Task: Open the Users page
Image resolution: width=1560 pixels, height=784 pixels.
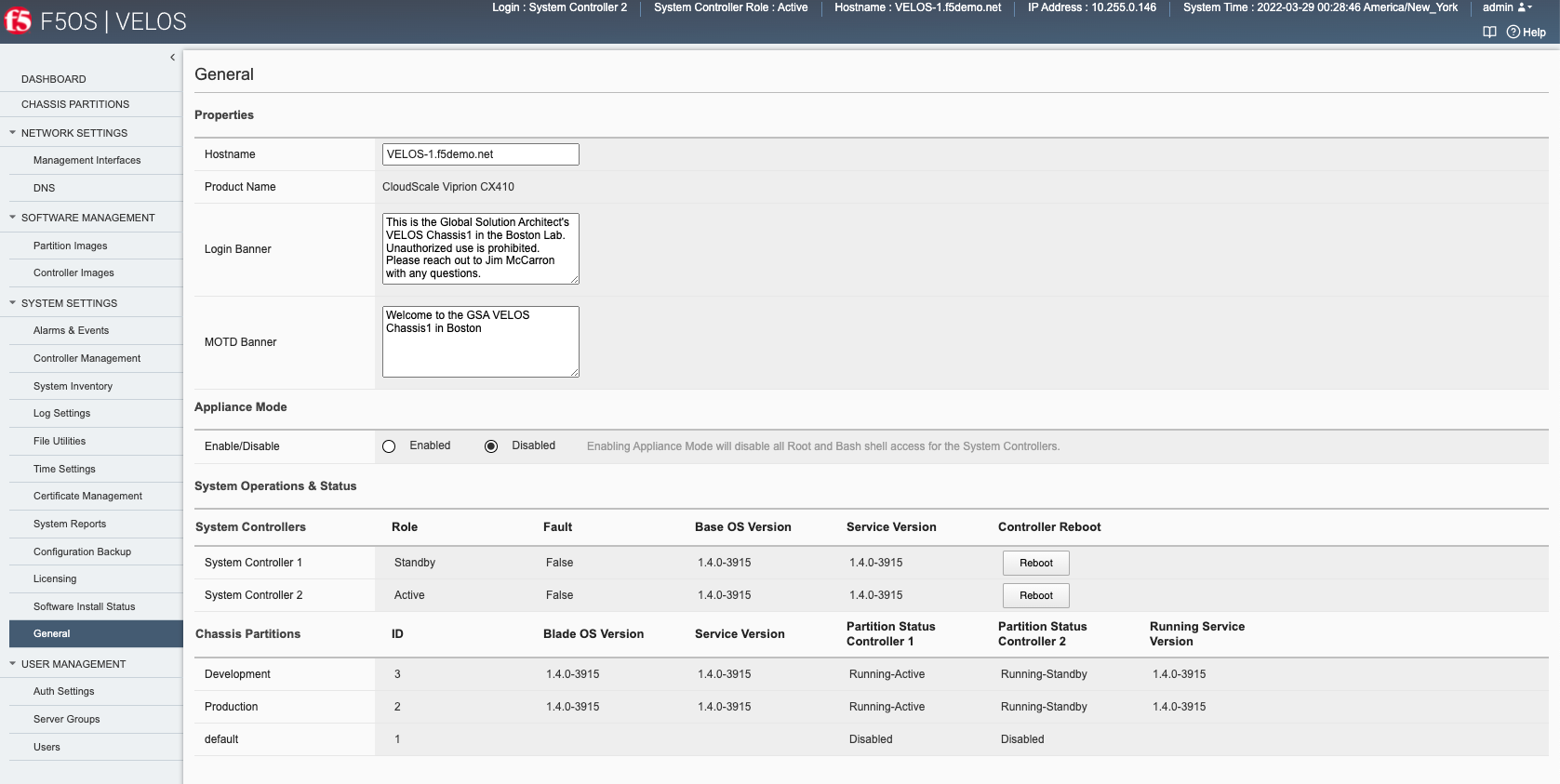Action: pyautogui.click(x=47, y=747)
